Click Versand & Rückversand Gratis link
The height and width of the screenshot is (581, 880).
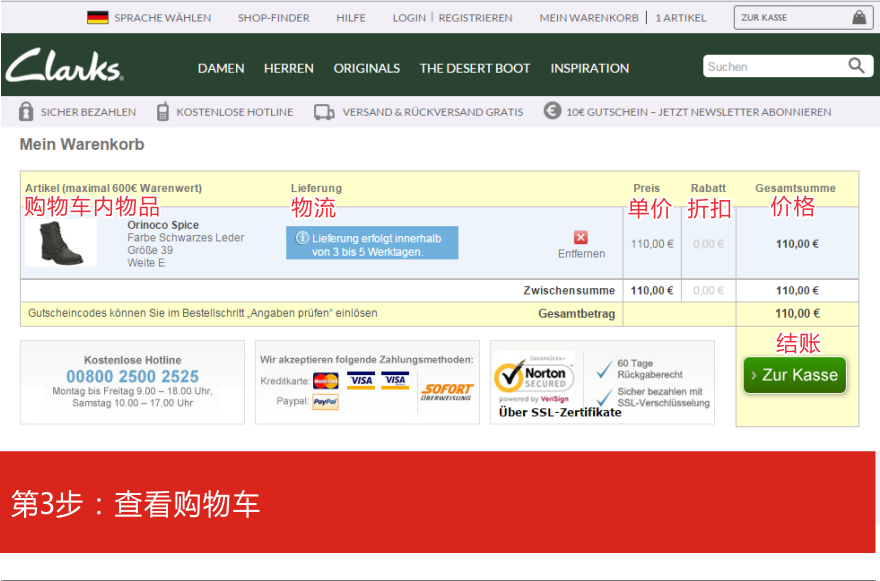[x=433, y=112]
